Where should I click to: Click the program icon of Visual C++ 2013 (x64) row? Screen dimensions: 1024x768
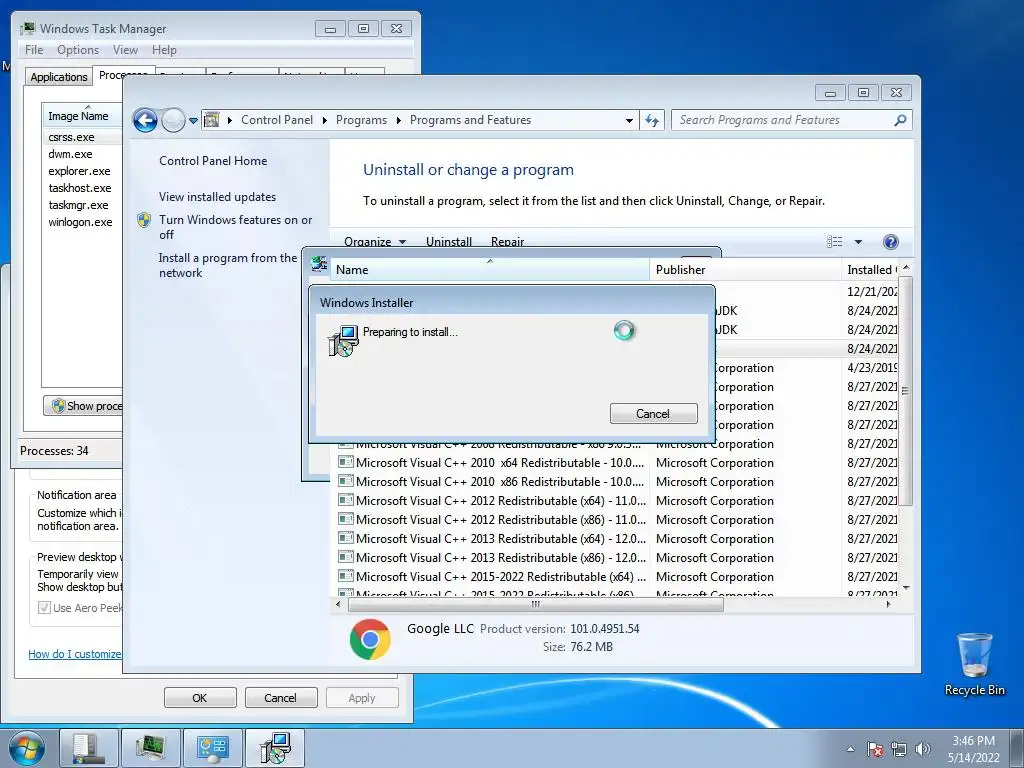tap(345, 538)
